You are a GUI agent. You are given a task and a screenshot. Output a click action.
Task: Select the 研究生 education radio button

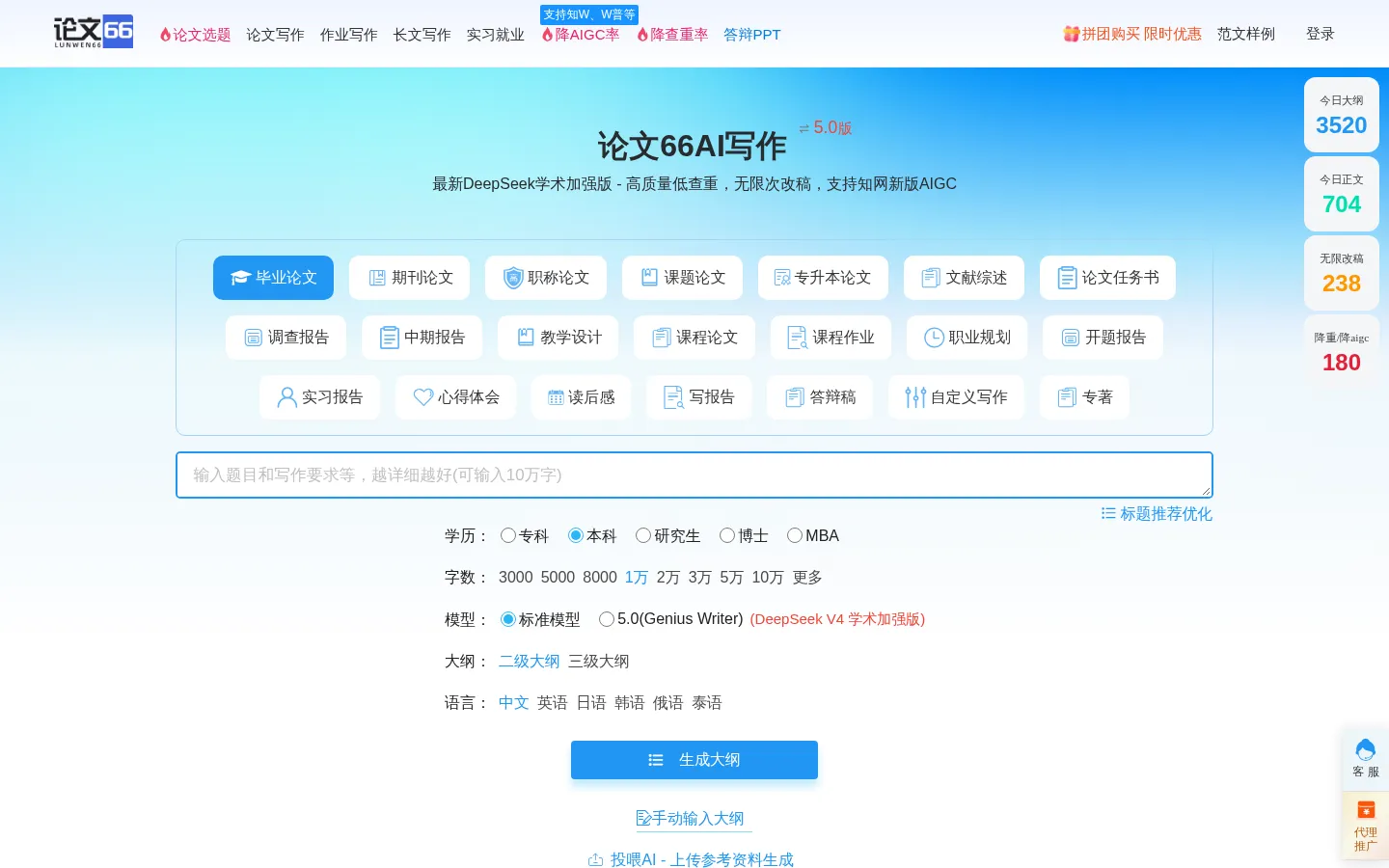(643, 535)
